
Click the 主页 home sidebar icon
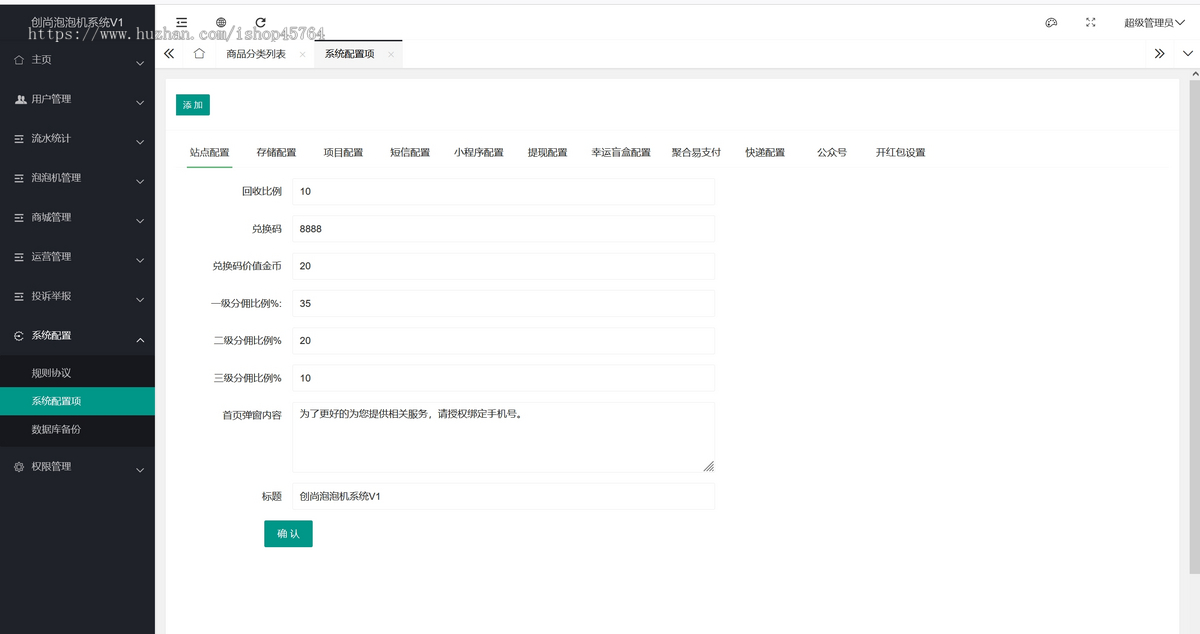coord(20,60)
